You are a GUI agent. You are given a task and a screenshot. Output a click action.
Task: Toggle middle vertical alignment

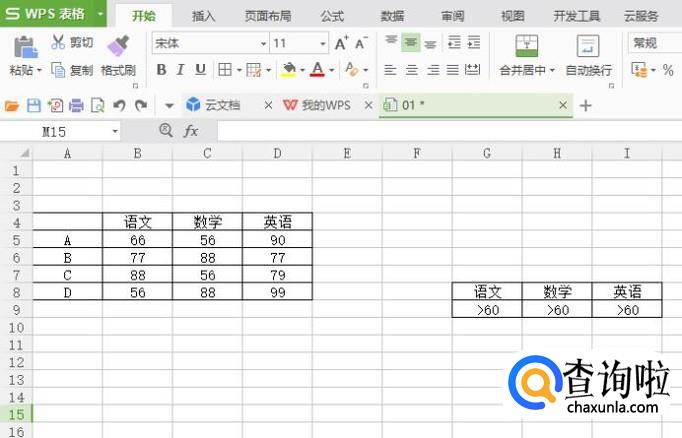pos(411,43)
